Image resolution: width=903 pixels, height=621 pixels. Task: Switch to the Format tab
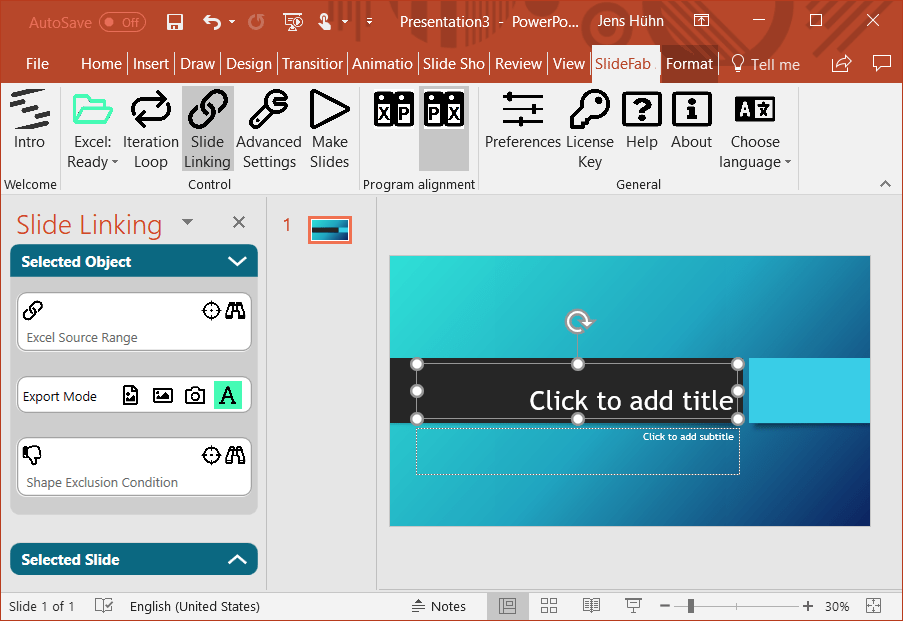pyautogui.click(x=689, y=63)
